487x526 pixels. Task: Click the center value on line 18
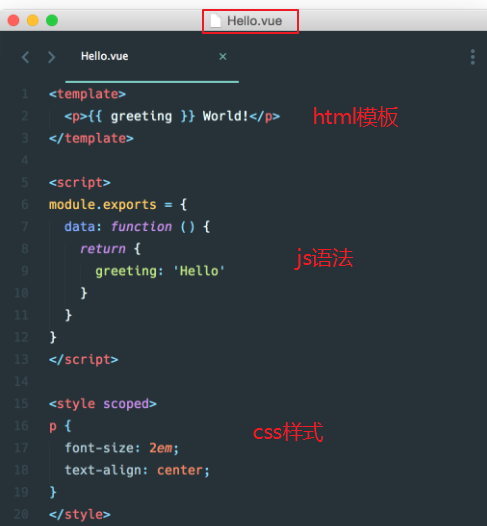180,470
